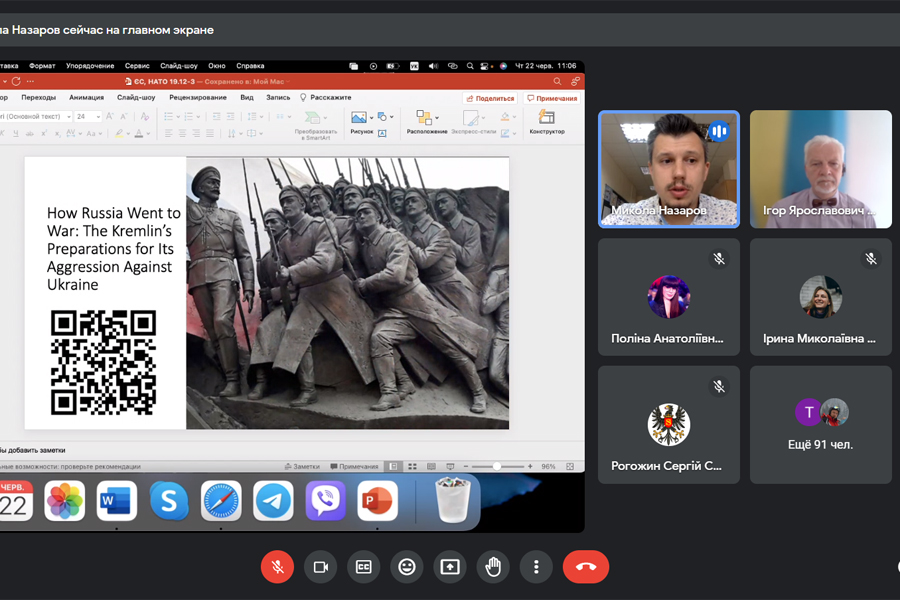Turn on closed captions

[364, 567]
